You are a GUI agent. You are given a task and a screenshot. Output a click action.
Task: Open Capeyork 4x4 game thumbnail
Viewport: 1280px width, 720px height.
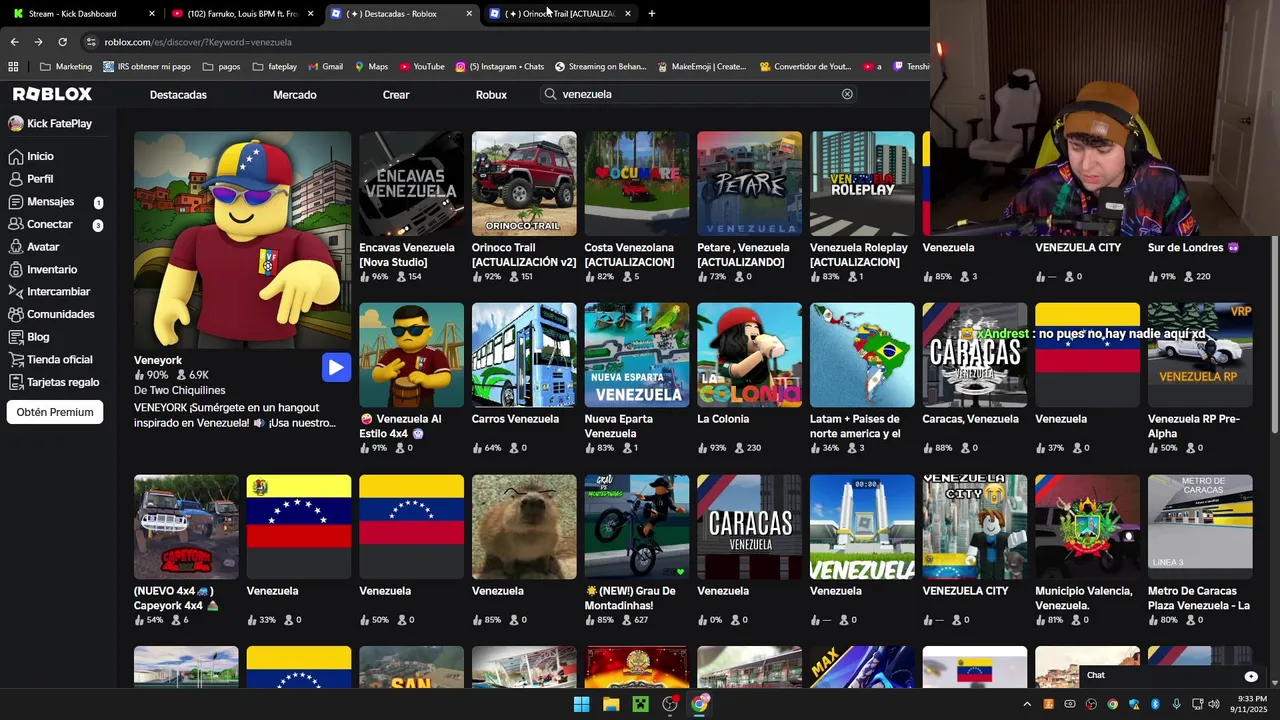[x=186, y=527]
